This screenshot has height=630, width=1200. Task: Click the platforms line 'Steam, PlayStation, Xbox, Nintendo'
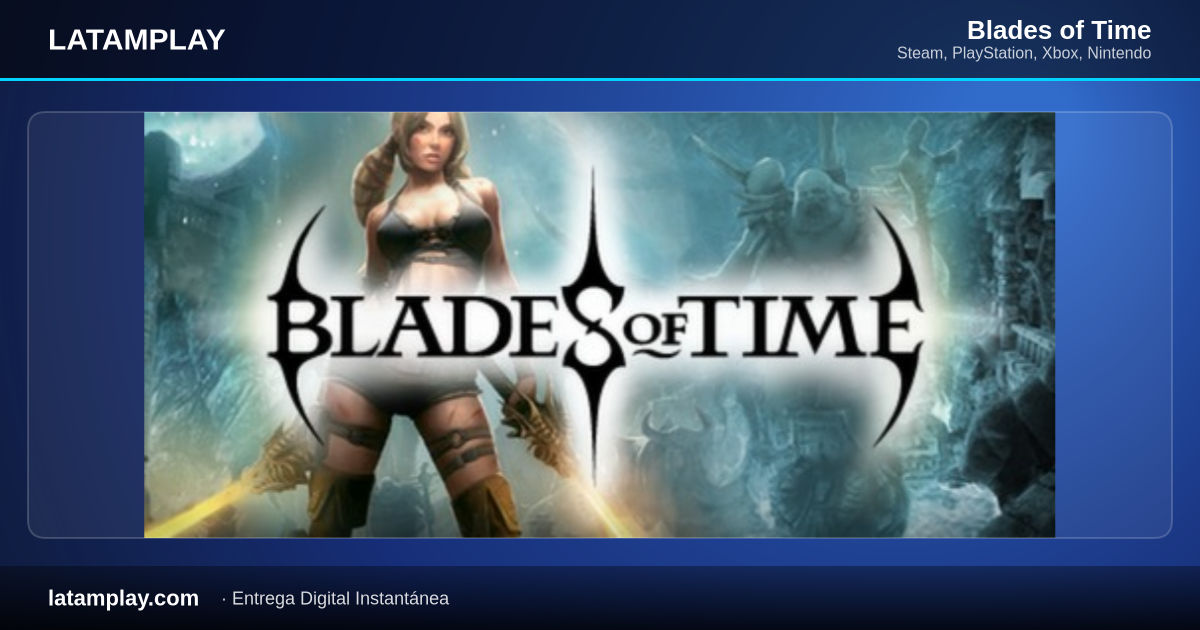click(1024, 53)
